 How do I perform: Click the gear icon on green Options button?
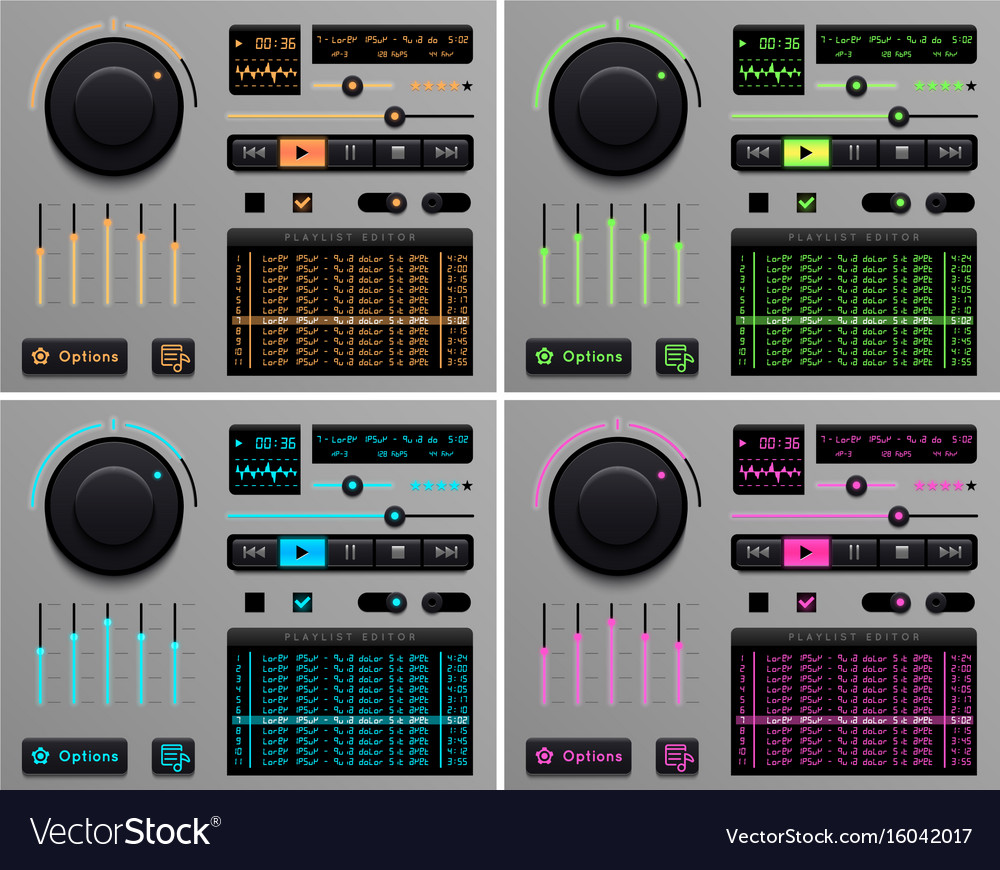[544, 355]
